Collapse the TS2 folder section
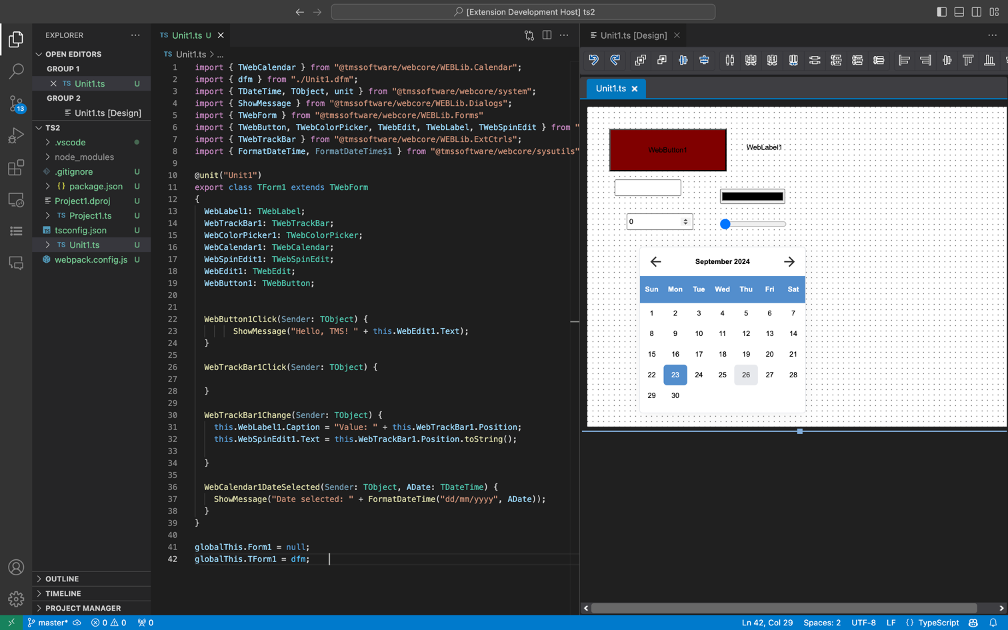The width and height of the screenshot is (1008, 630). pos(91,127)
